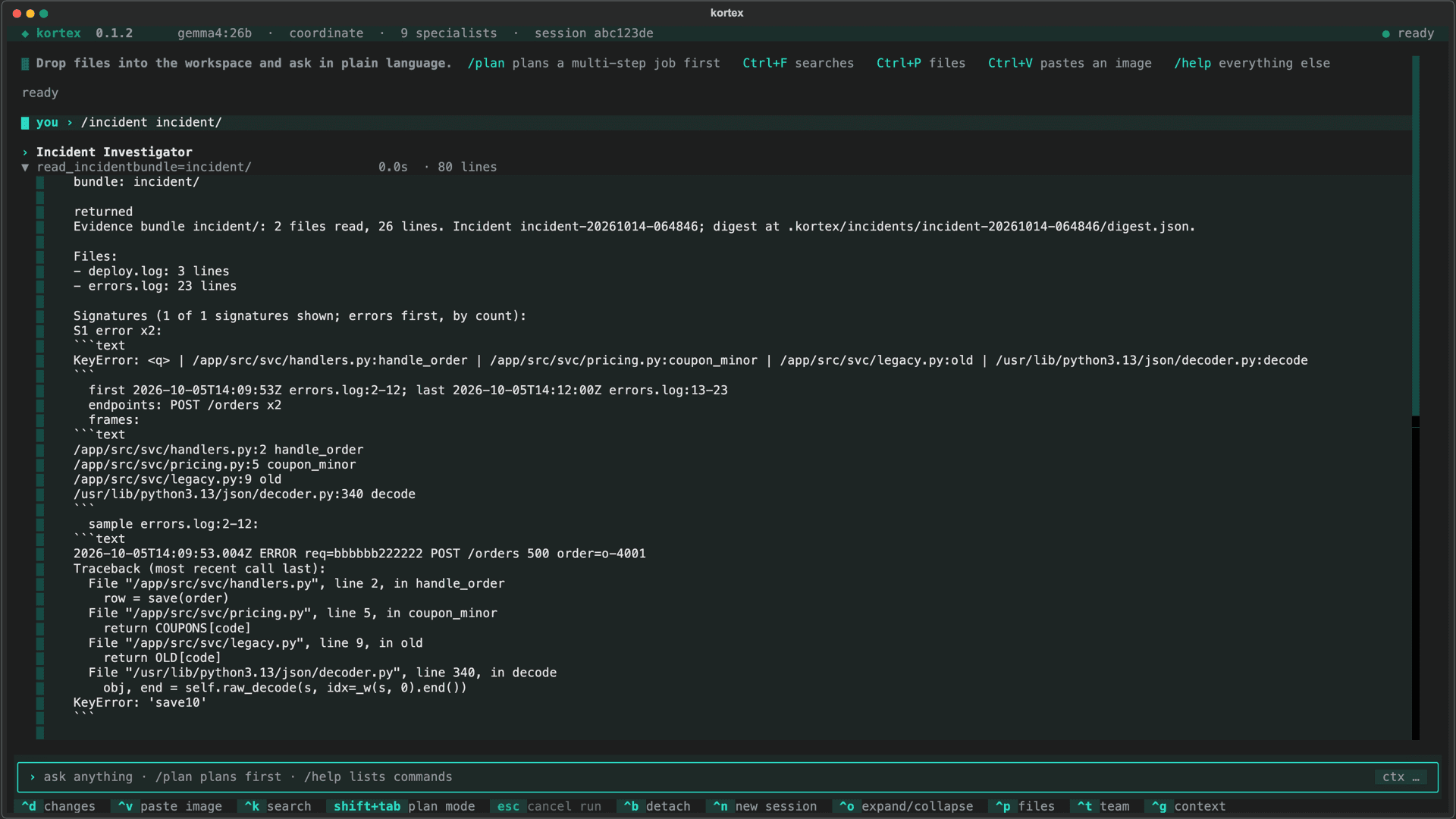Click the vertical scrollbar thumb
Screen dimensions: 1456x819
pyautogui.click(x=1416, y=236)
